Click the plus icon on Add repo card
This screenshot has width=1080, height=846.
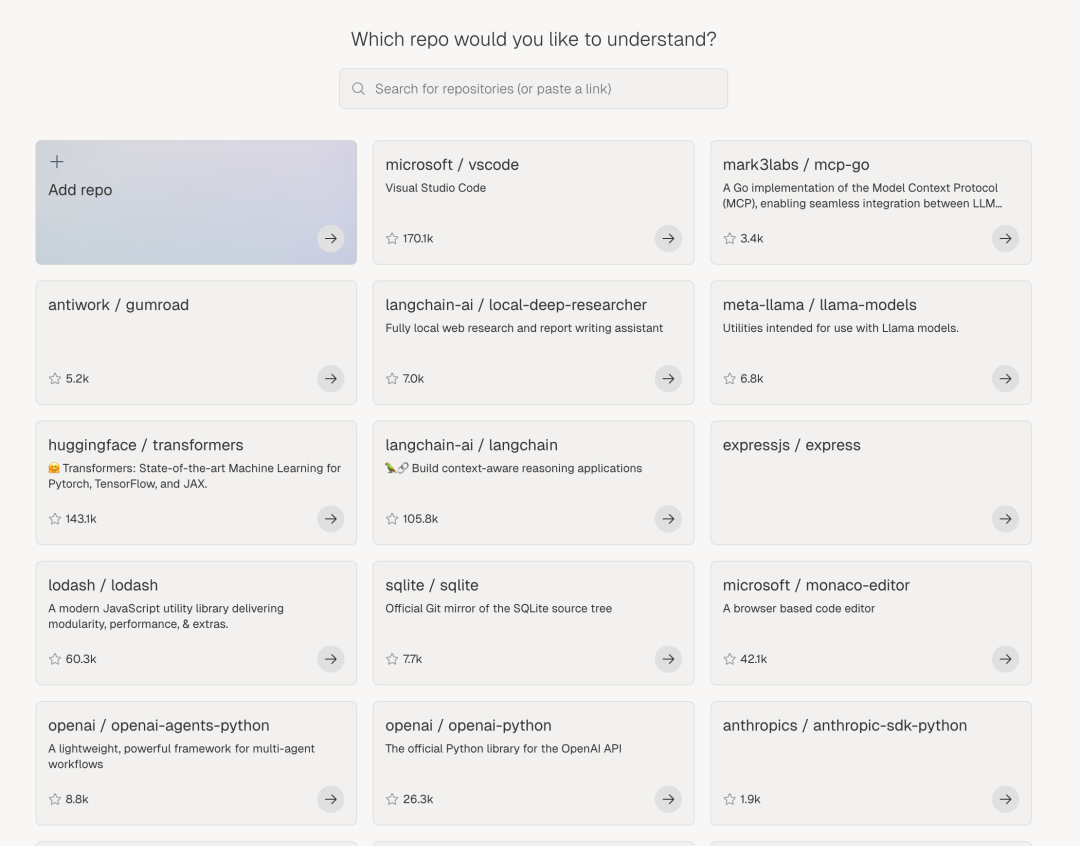click(56, 161)
